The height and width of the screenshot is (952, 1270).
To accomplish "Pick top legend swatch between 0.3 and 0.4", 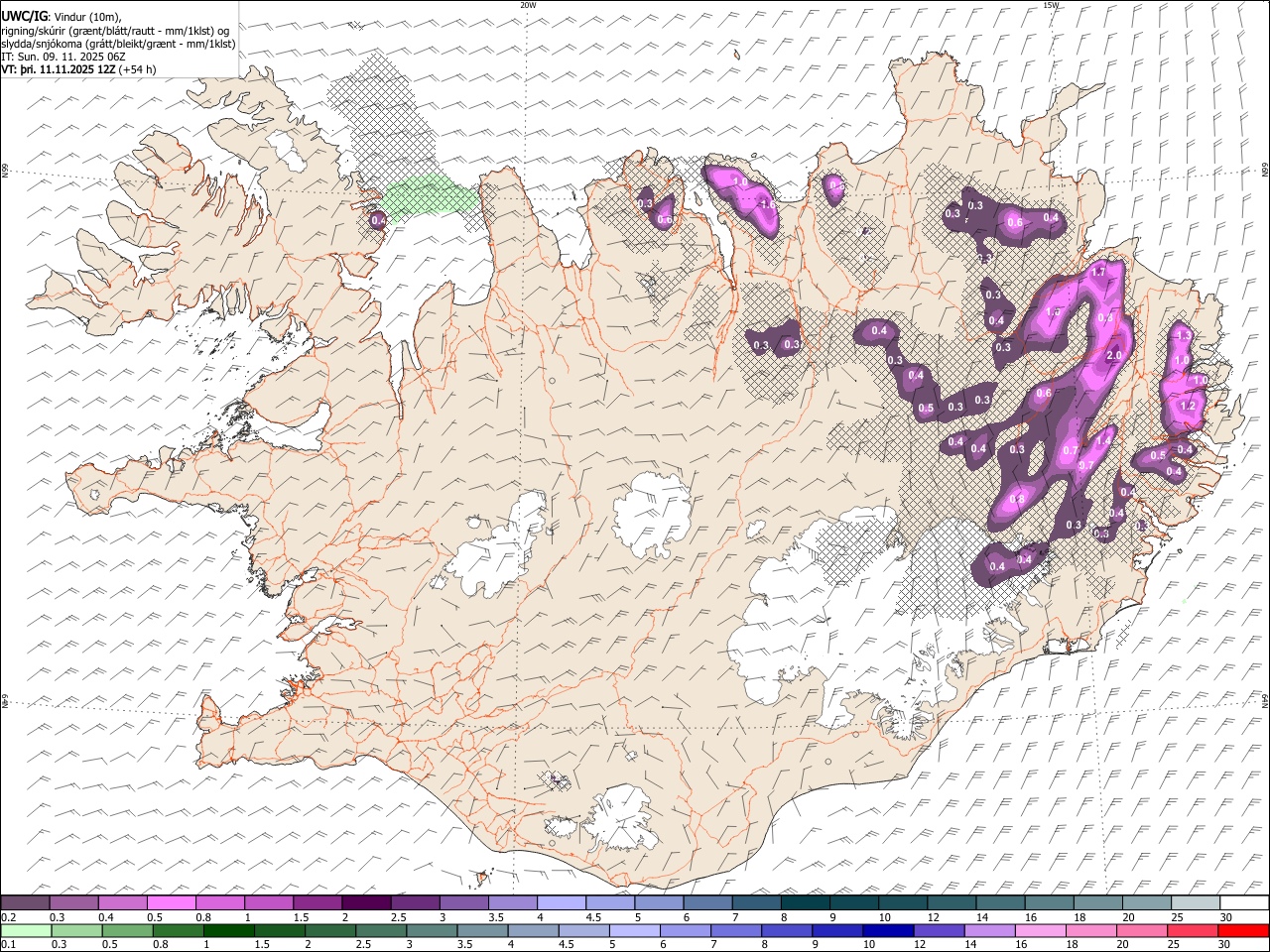I will click(74, 902).
